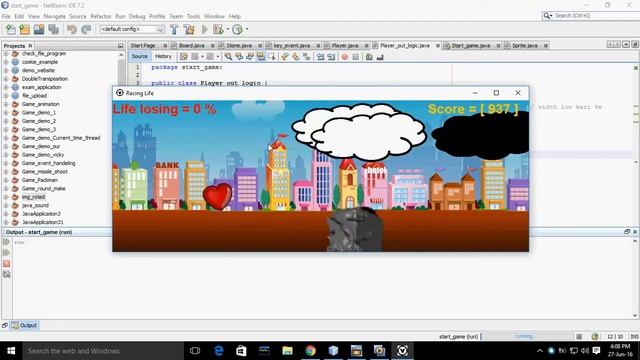Open the Debug Project dropdown arrow
The height and width of the screenshot is (360, 640).
(x=228, y=29)
